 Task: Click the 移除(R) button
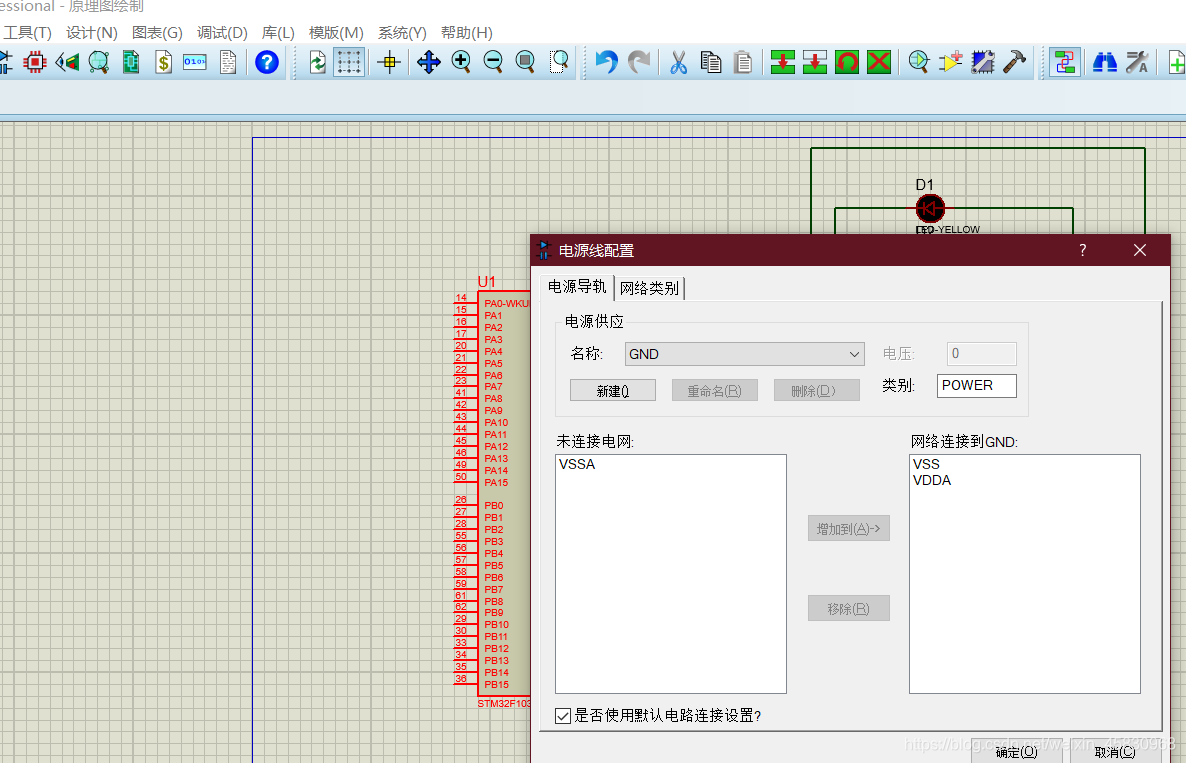(x=849, y=609)
